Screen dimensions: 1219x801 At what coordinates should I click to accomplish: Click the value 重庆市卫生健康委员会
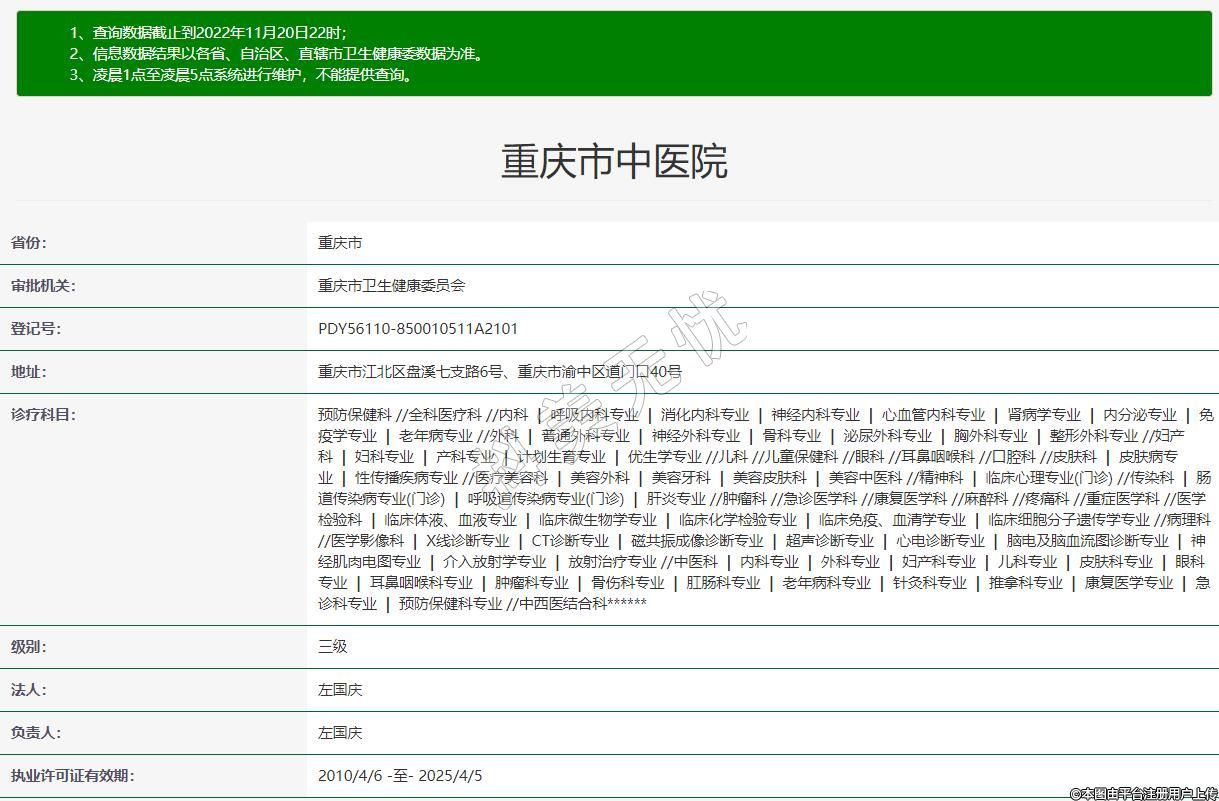(392, 285)
